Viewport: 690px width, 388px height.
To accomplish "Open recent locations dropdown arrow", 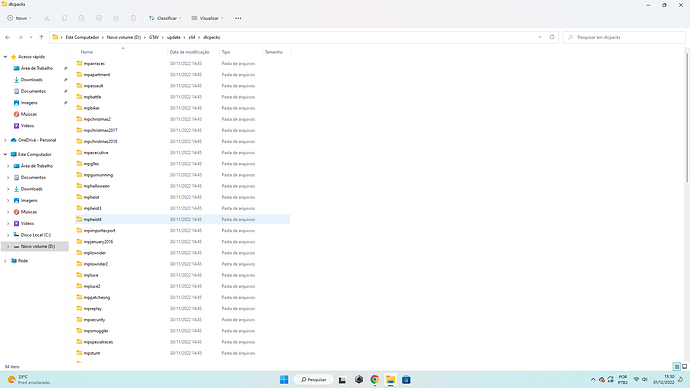I will (x=31, y=37).
